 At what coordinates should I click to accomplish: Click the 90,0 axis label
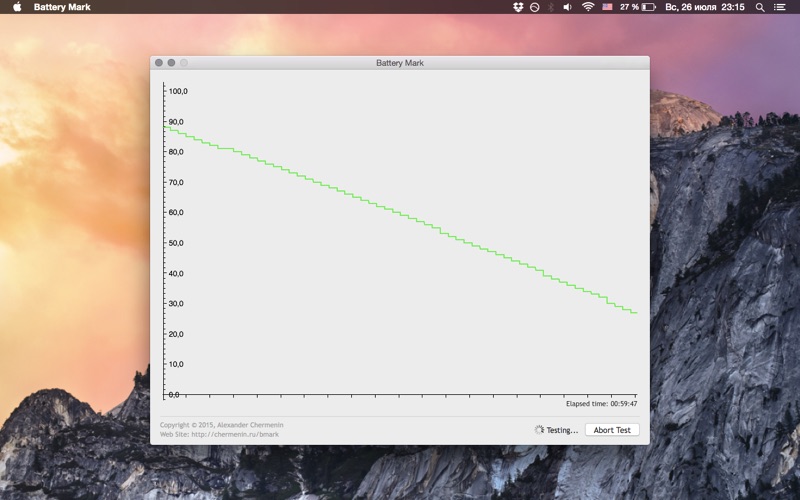click(x=176, y=121)
